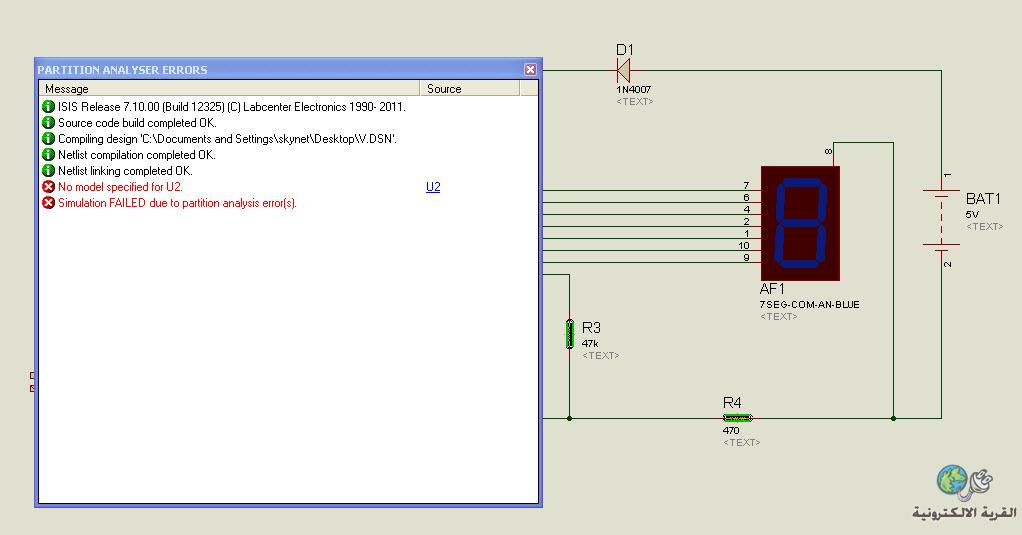
Task: Click the BAT1 reference label
Action: [x=983, y=199]
